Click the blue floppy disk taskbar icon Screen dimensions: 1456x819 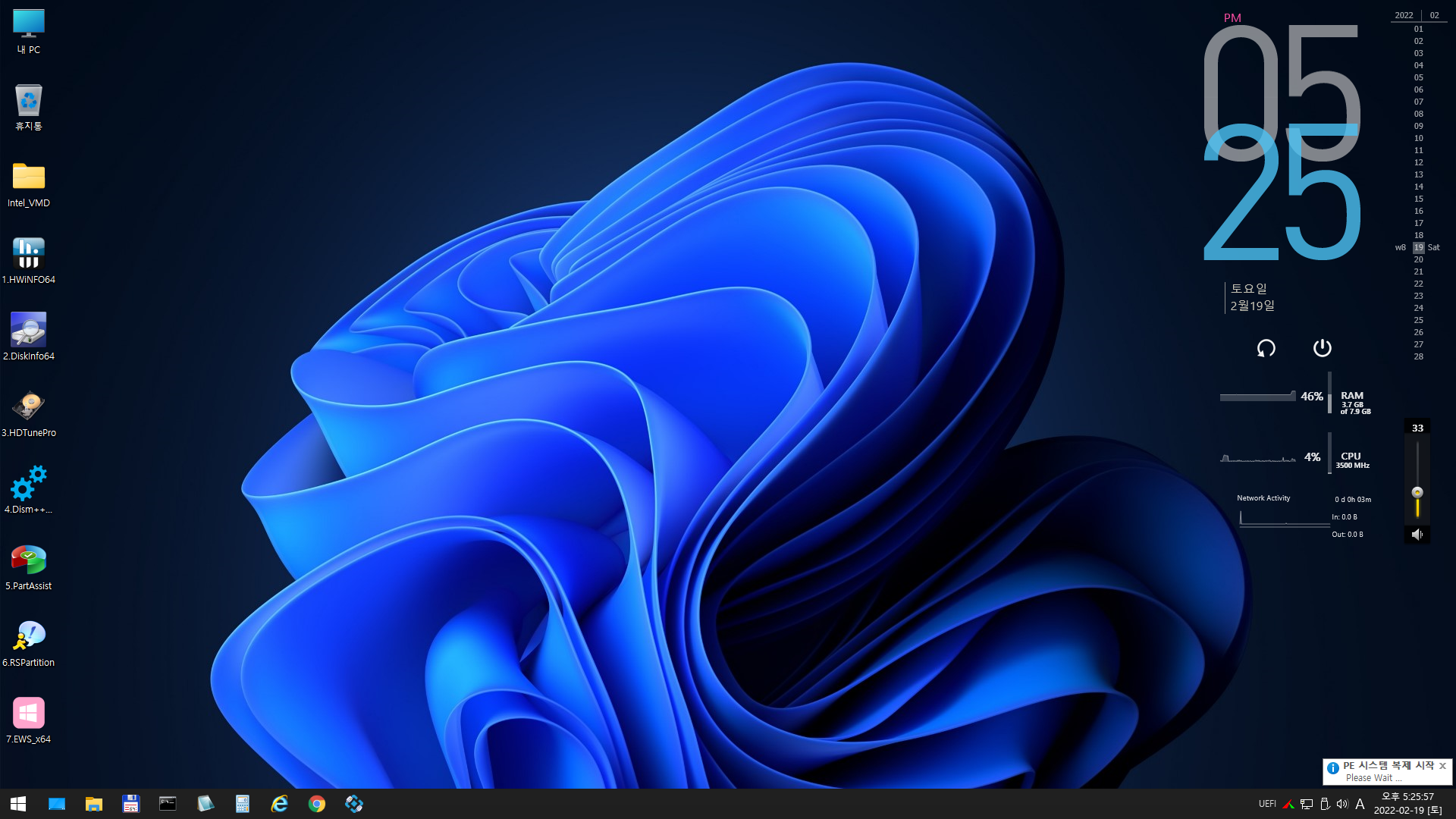[131, 804]
